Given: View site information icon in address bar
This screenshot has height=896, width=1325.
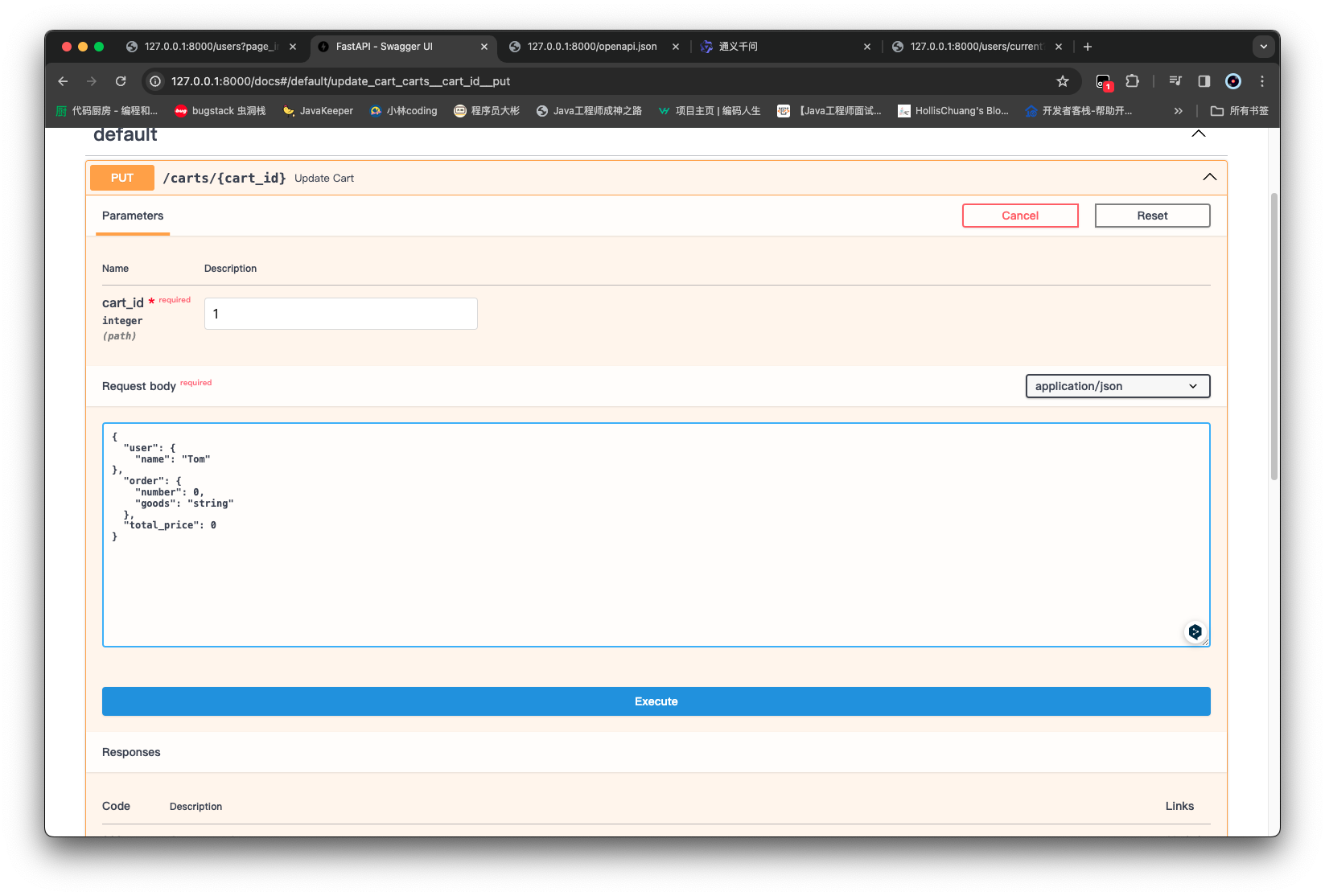Looking at the screenshot, I should 155,81.
